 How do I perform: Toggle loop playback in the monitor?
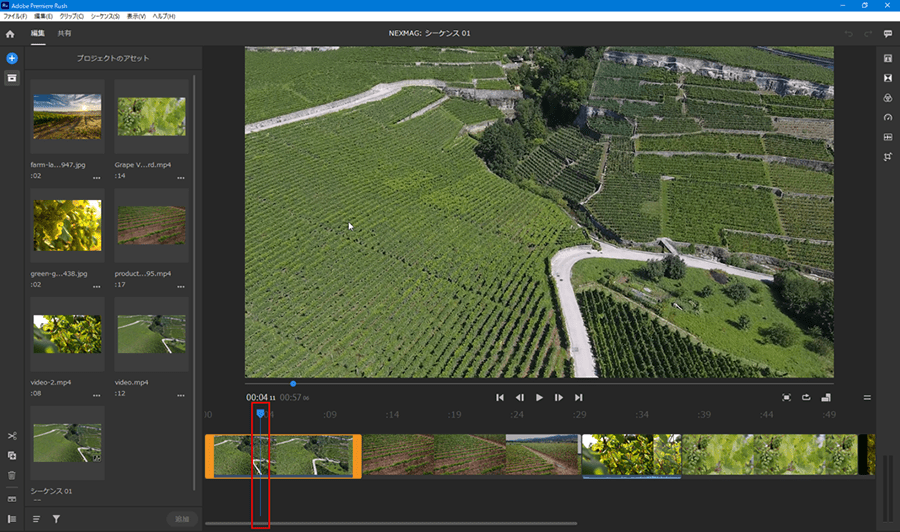pos(806,397)
